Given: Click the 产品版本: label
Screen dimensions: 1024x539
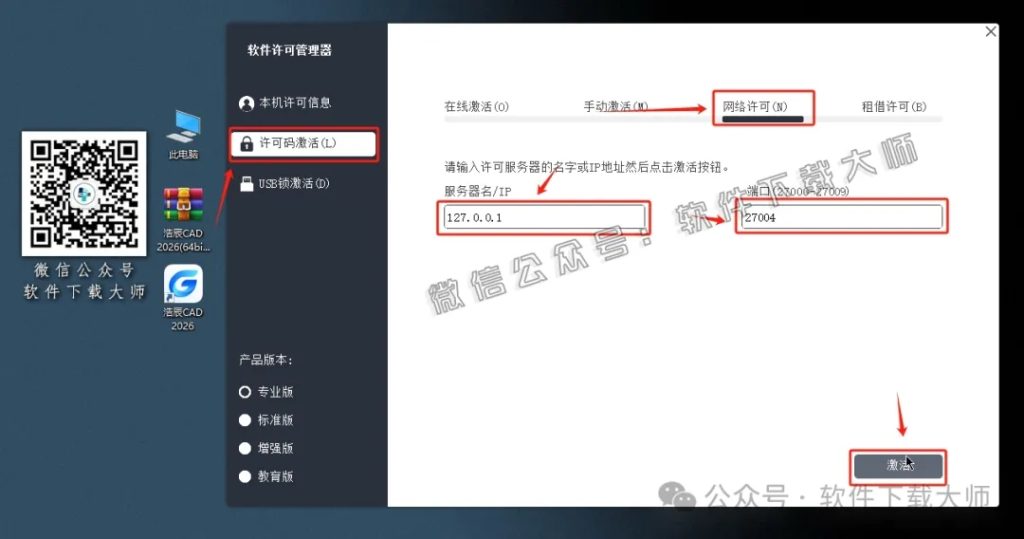Looking at the screenshot, I should pyautogui.click(x=265, y=360).
